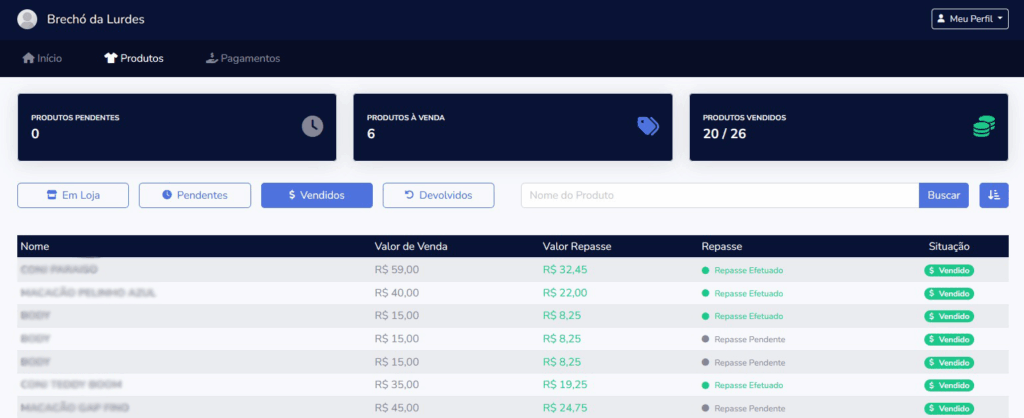The image size is (1024, 418).
Task: Click the hand icon in the Pagamentos menu
Action: pyautogui.click(x=211, y=58)
